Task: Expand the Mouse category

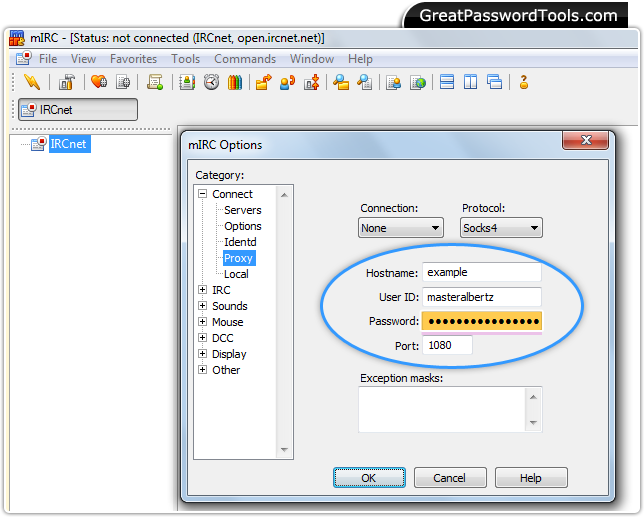Action: [202, 322]
